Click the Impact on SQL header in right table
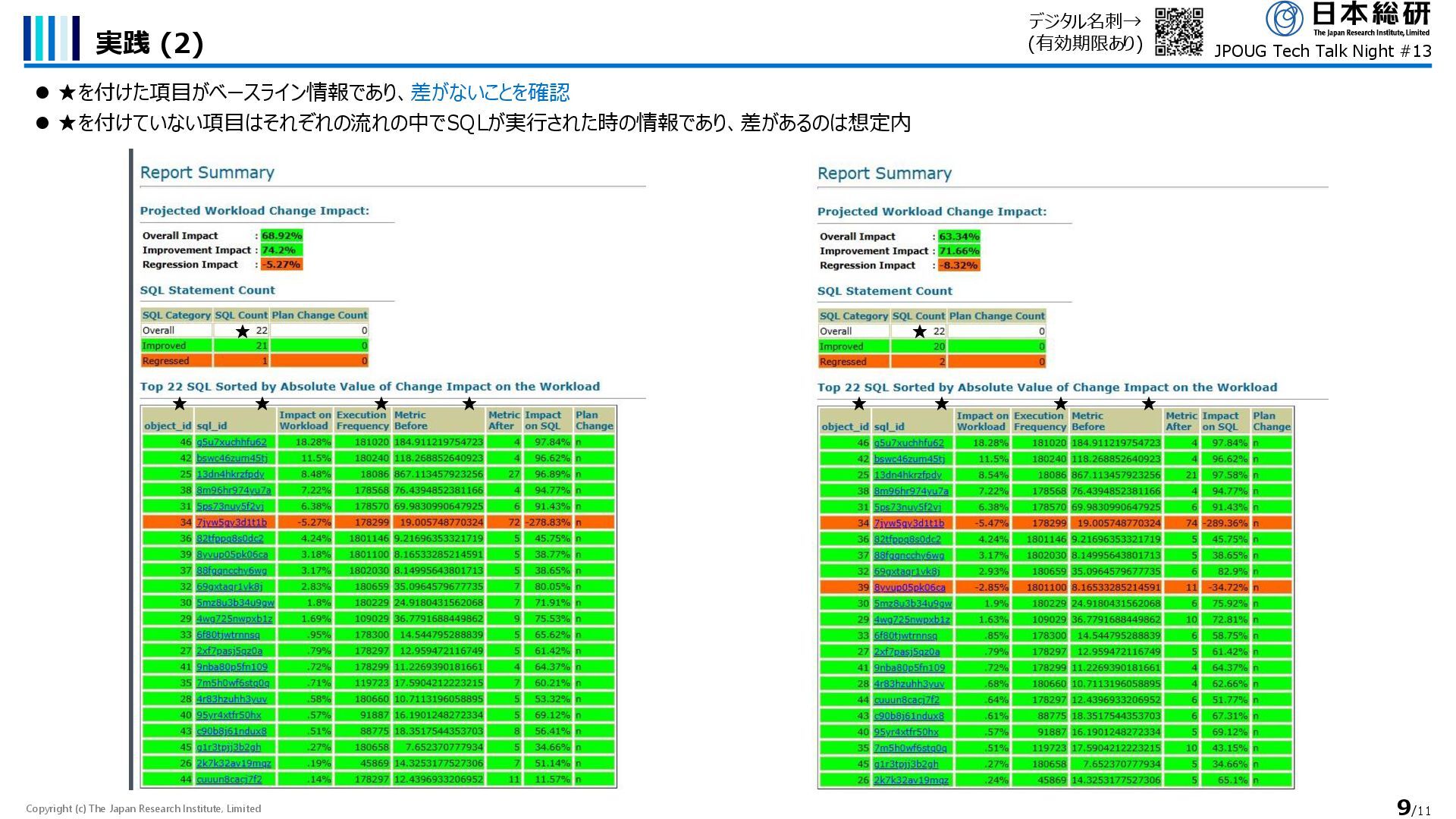 pos(1219,421)
